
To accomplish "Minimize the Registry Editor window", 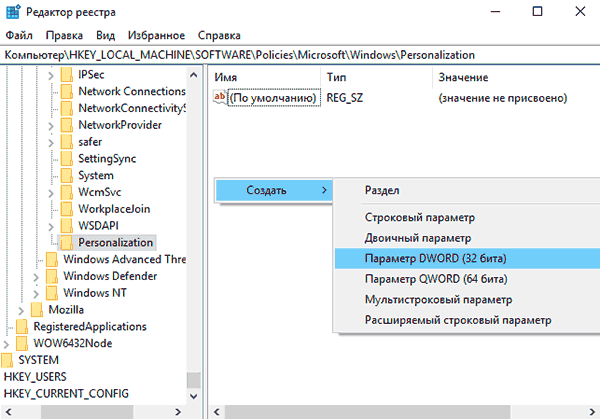I will 496,12.
